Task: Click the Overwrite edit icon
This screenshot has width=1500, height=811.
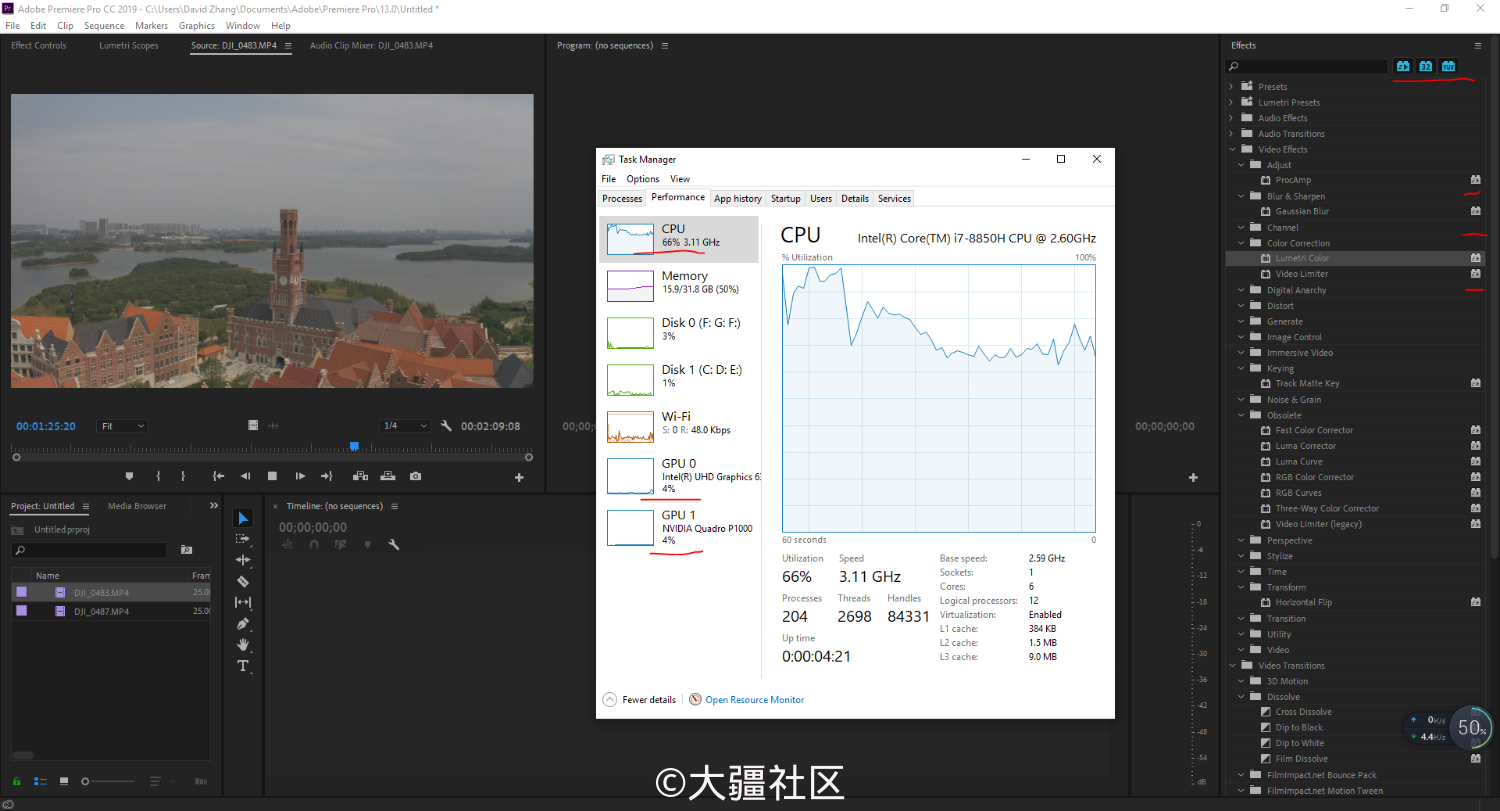Action: 388,476
